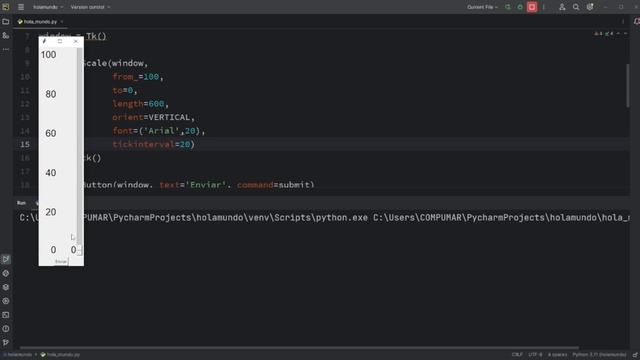Click the tickinterval=20 code line
This screenshot has width=640, height=360.
(x=153, y=144)
